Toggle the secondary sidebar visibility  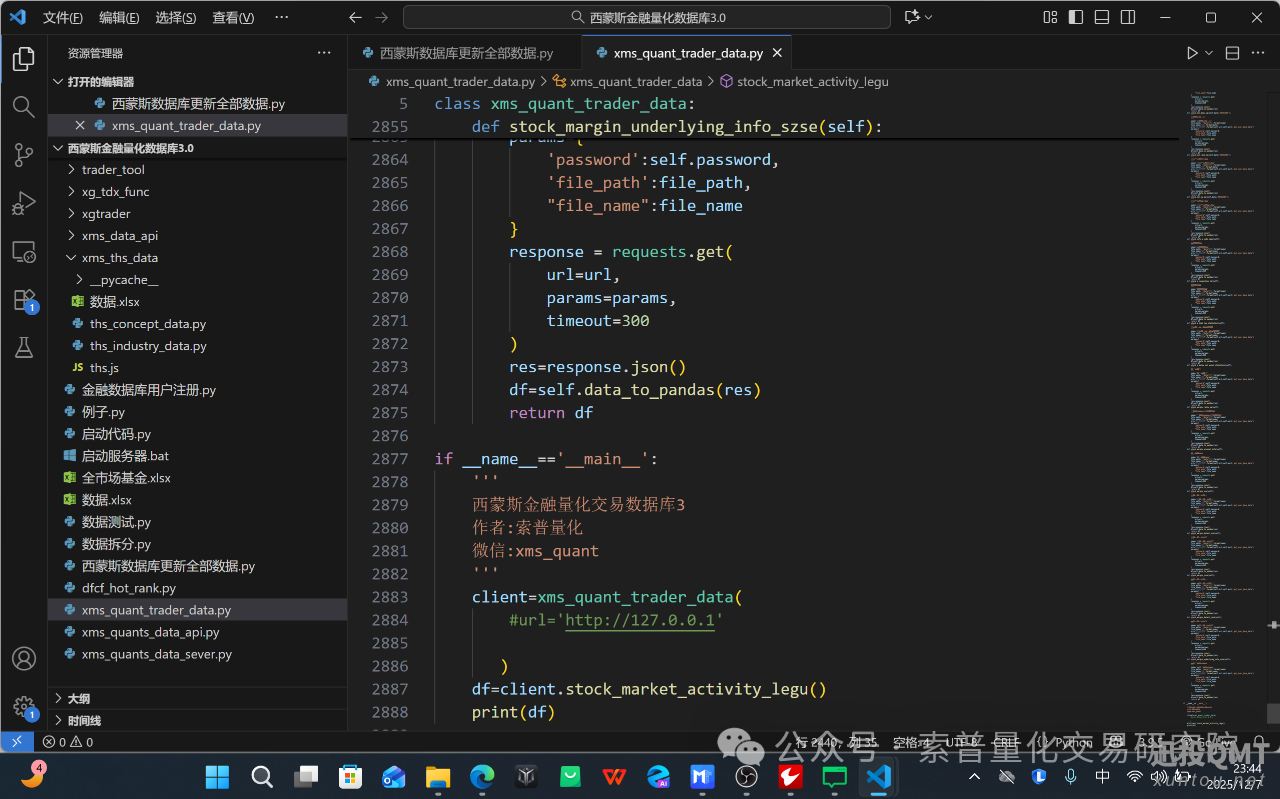pos(1128,17)
